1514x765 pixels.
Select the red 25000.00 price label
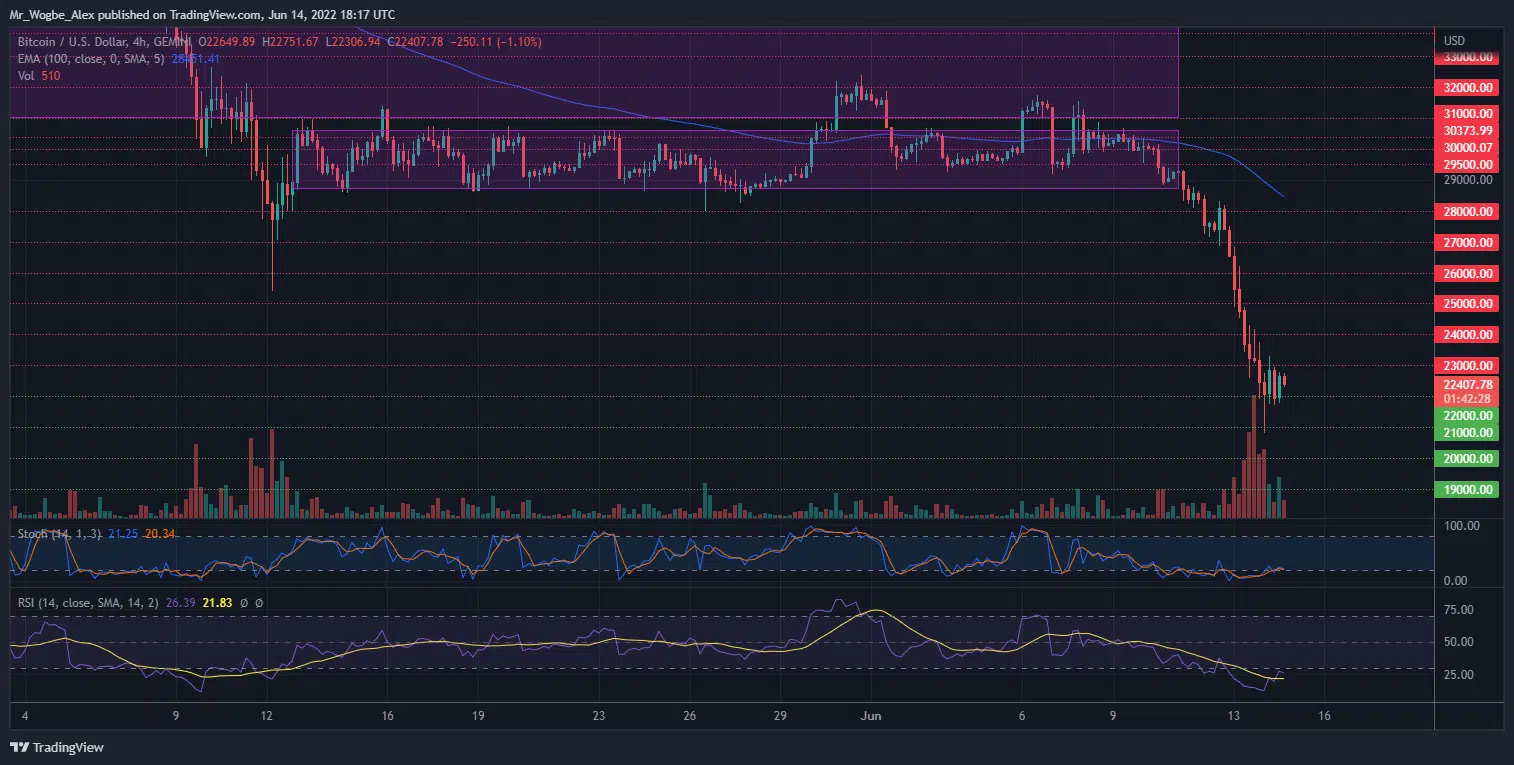(x=1468, y=303)
